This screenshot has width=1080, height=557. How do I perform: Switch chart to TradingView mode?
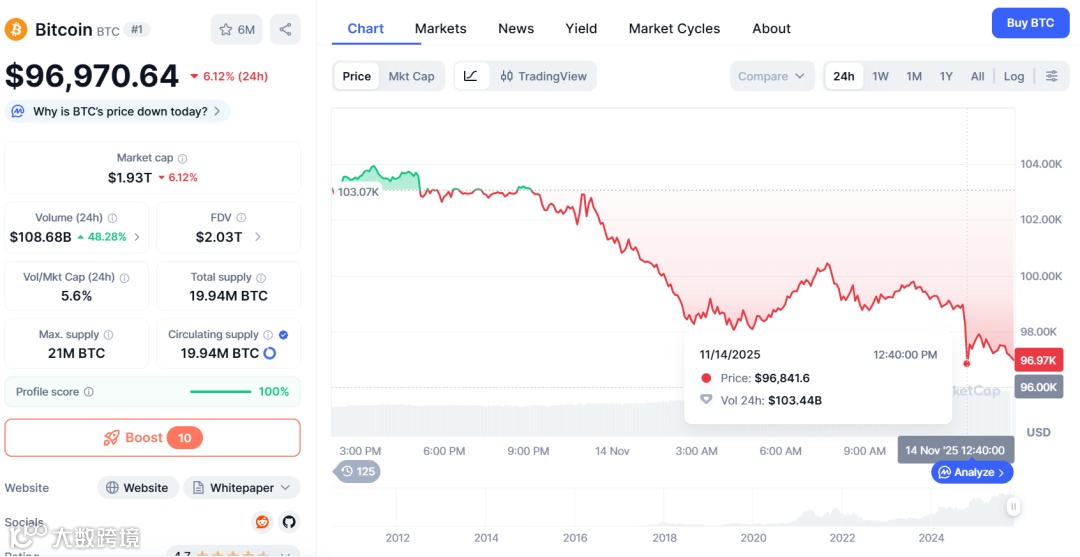[544, 76]
